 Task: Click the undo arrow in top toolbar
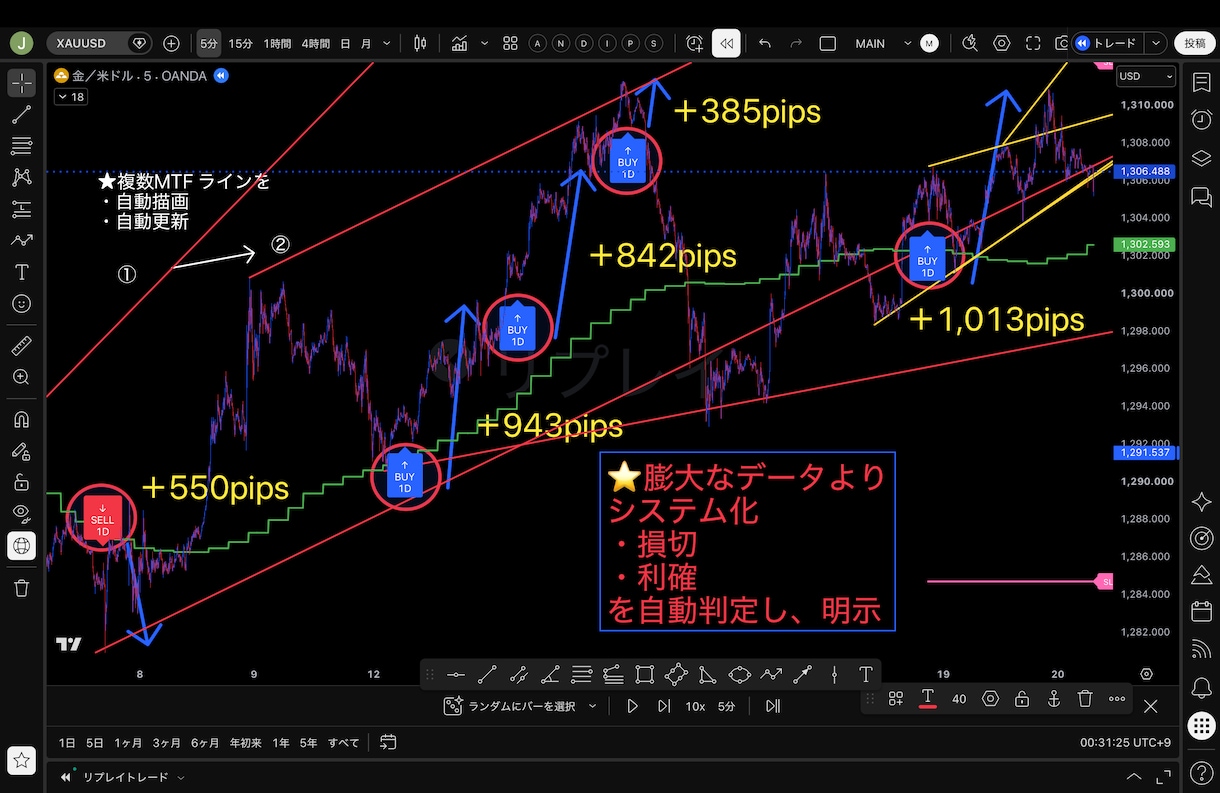tap(765, 43)
